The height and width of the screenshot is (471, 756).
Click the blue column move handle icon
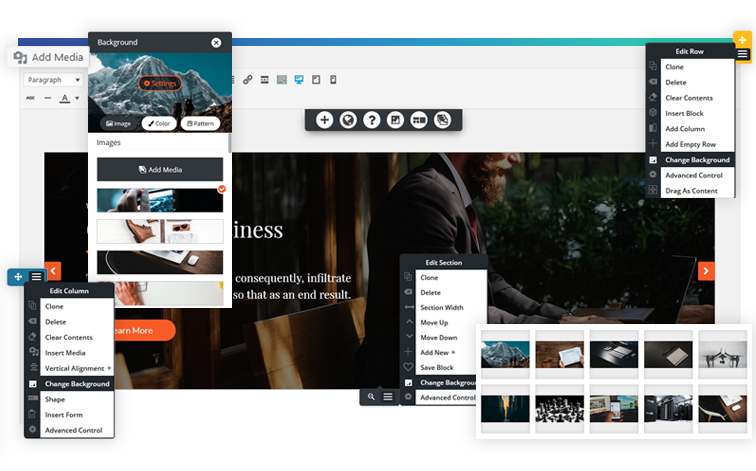(x=18, y=277)
